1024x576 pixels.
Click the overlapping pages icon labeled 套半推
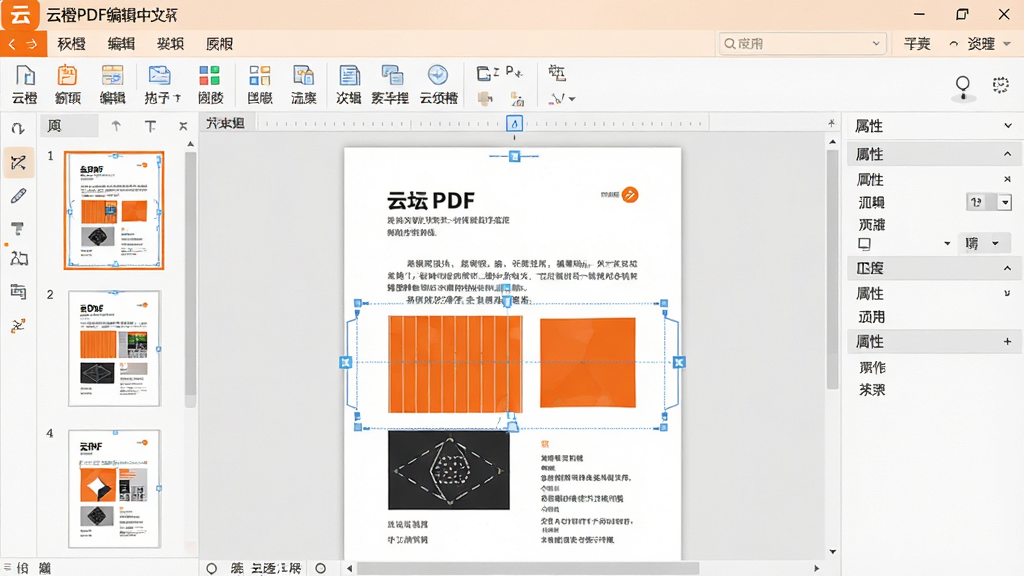point(391,76)
